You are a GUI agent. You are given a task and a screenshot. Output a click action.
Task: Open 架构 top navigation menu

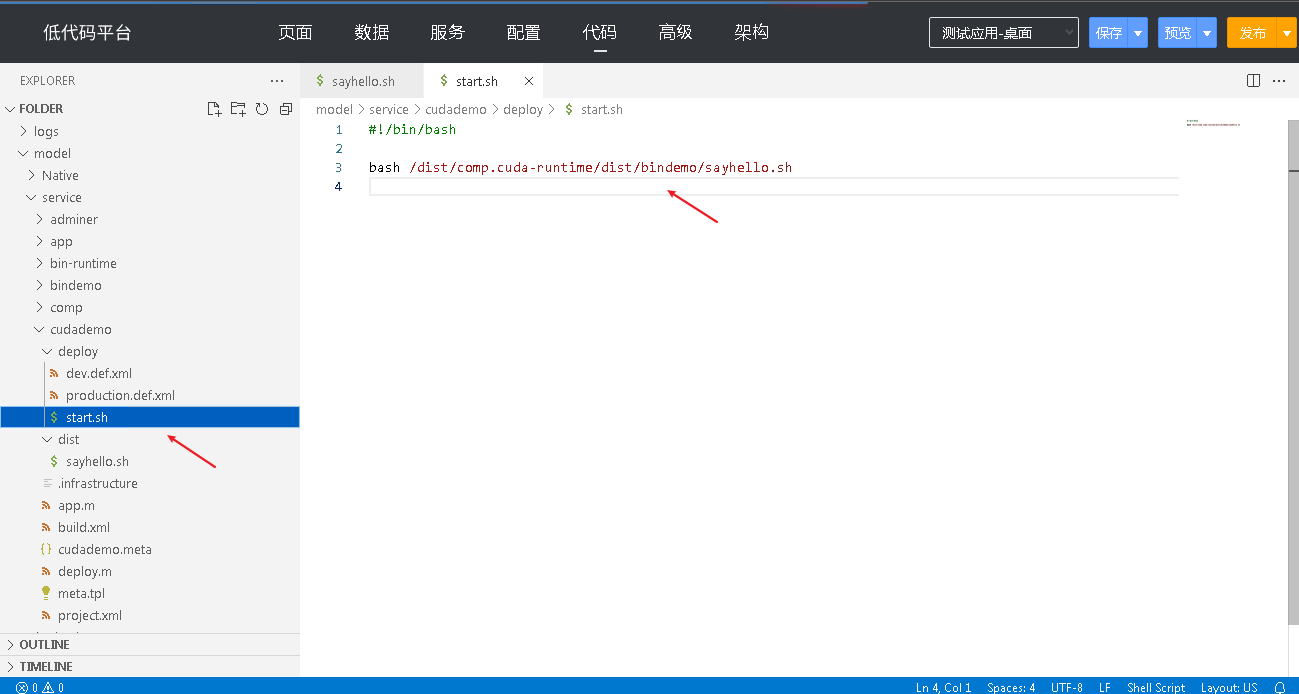click(752, 32)
